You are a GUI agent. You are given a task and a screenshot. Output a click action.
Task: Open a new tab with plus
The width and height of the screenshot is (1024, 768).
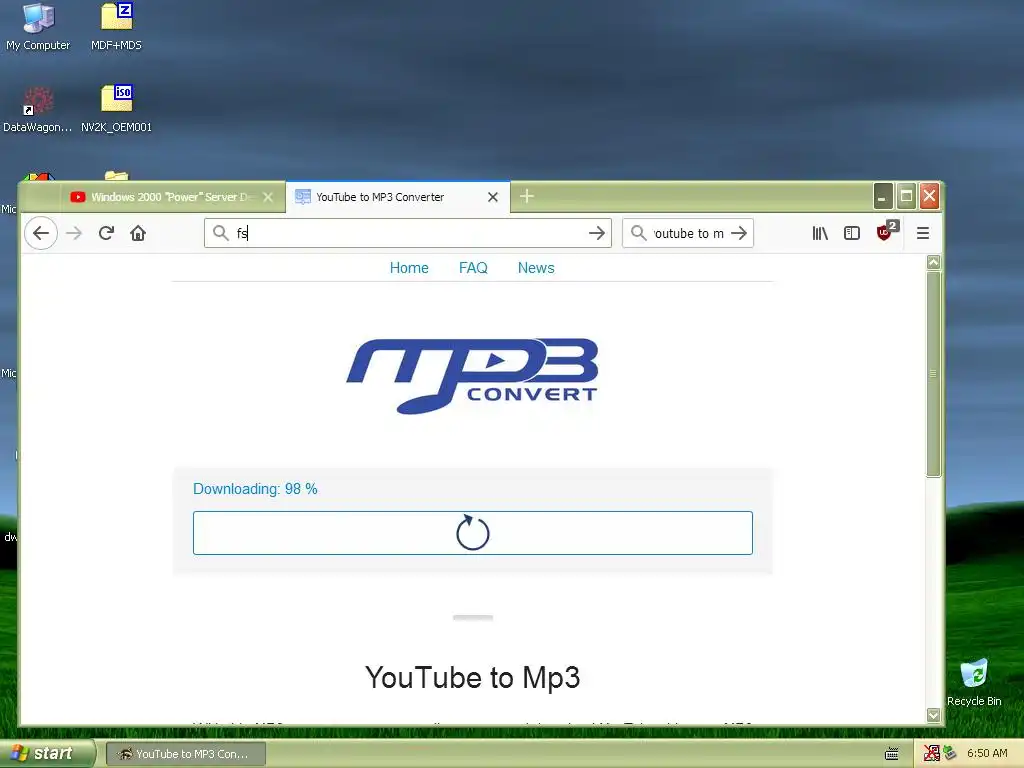(527, 196)
